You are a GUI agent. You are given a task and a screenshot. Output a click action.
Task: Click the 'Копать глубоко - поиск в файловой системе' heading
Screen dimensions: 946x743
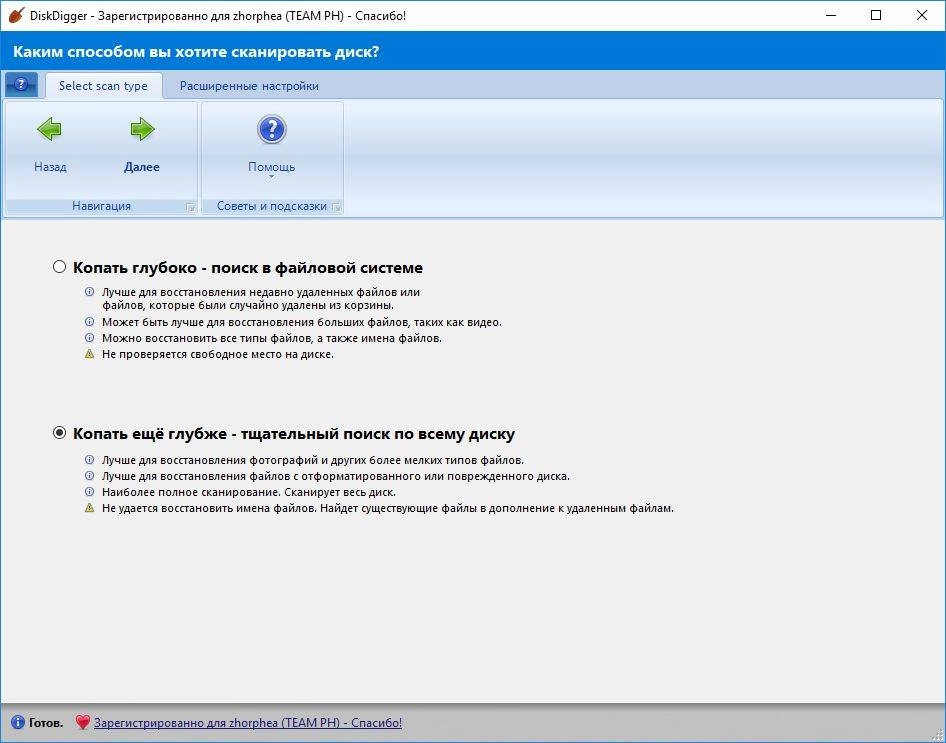[x=248, y=267]
